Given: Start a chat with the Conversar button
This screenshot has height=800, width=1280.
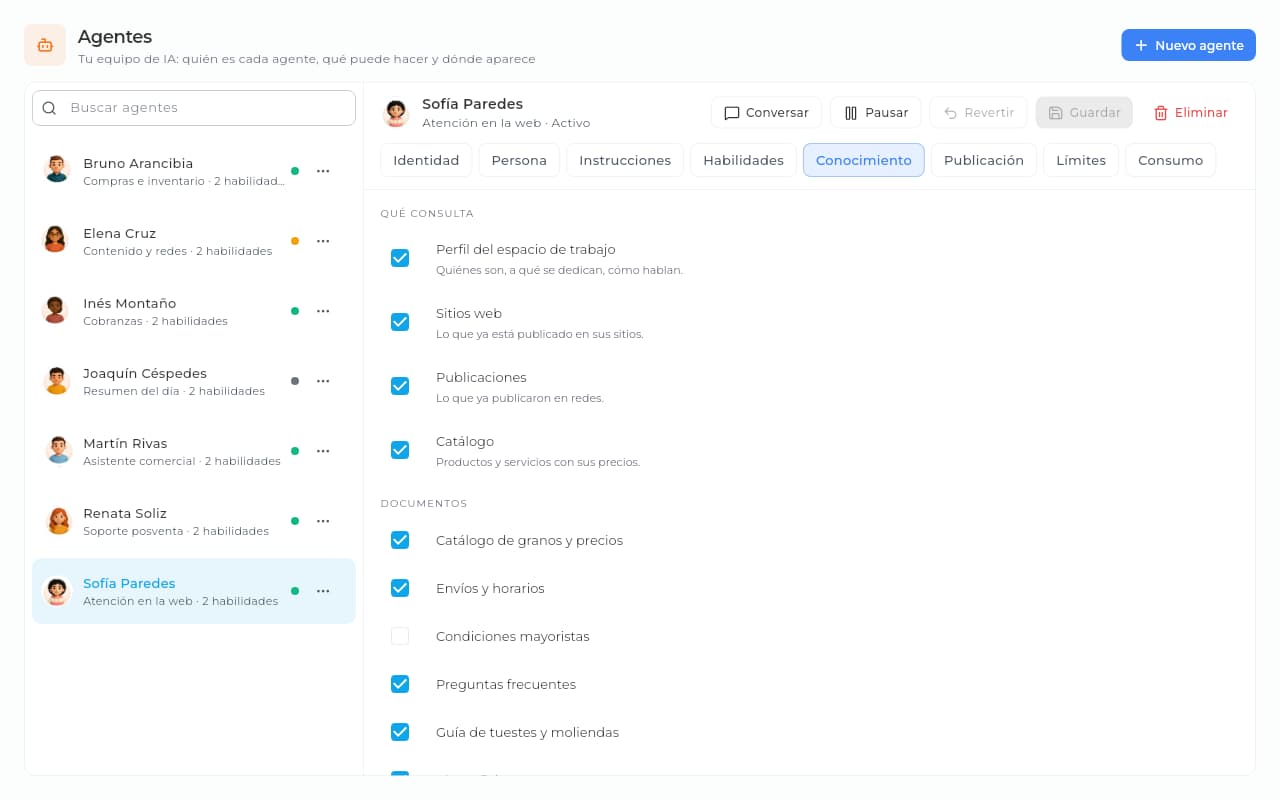Looking at the screenshot, I should click(x=766, y=113).
